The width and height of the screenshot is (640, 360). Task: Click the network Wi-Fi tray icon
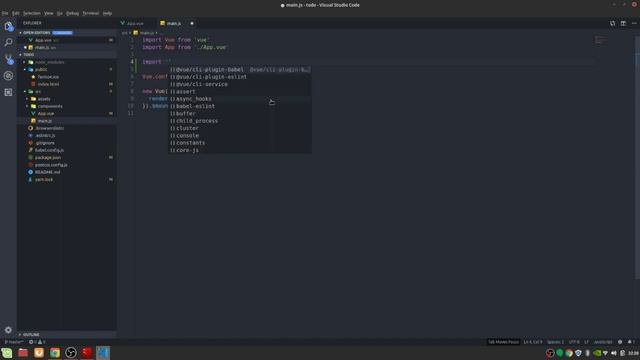(x=605, y=353)
